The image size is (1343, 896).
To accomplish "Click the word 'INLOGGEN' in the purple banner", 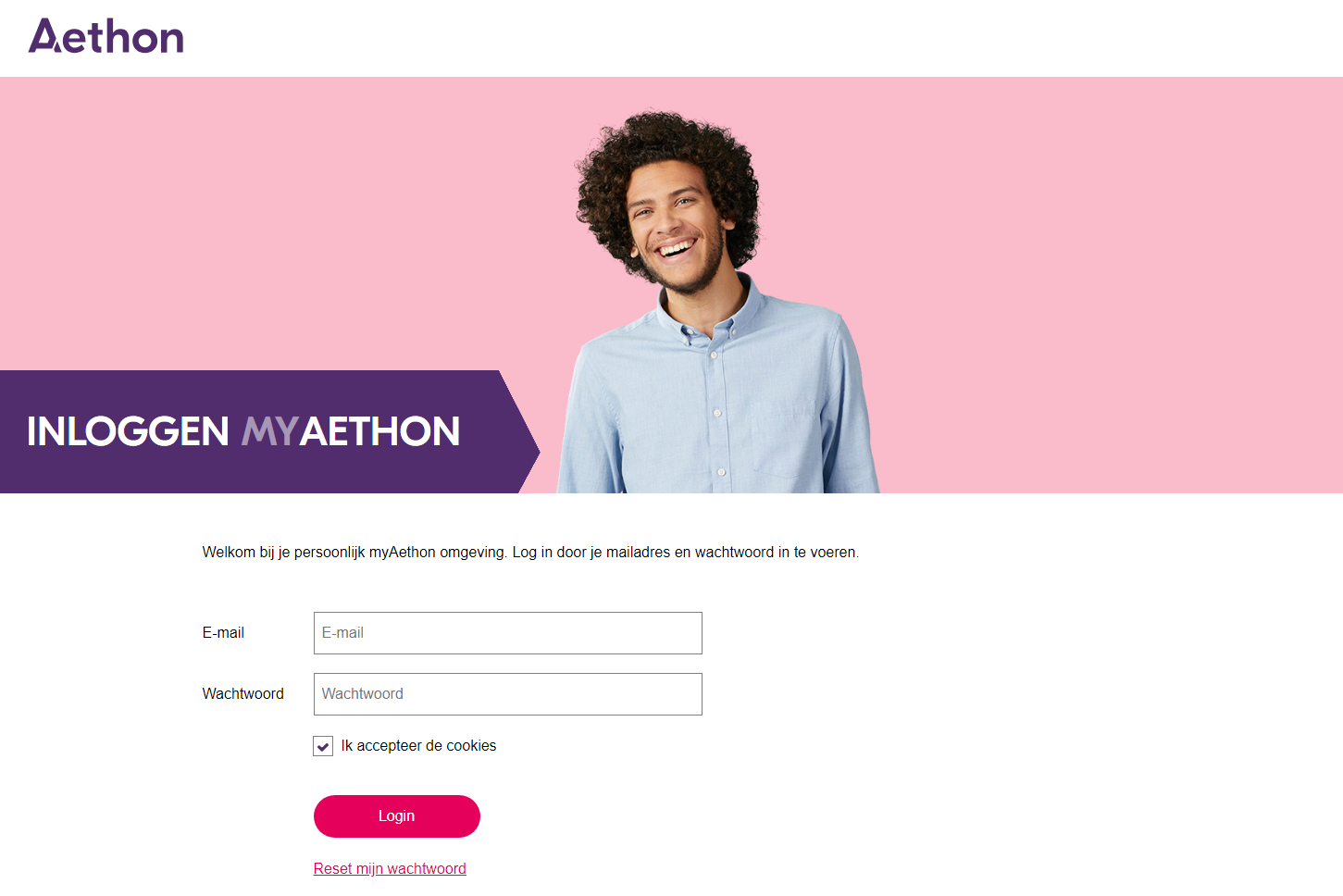I will (x=128, y=431).
